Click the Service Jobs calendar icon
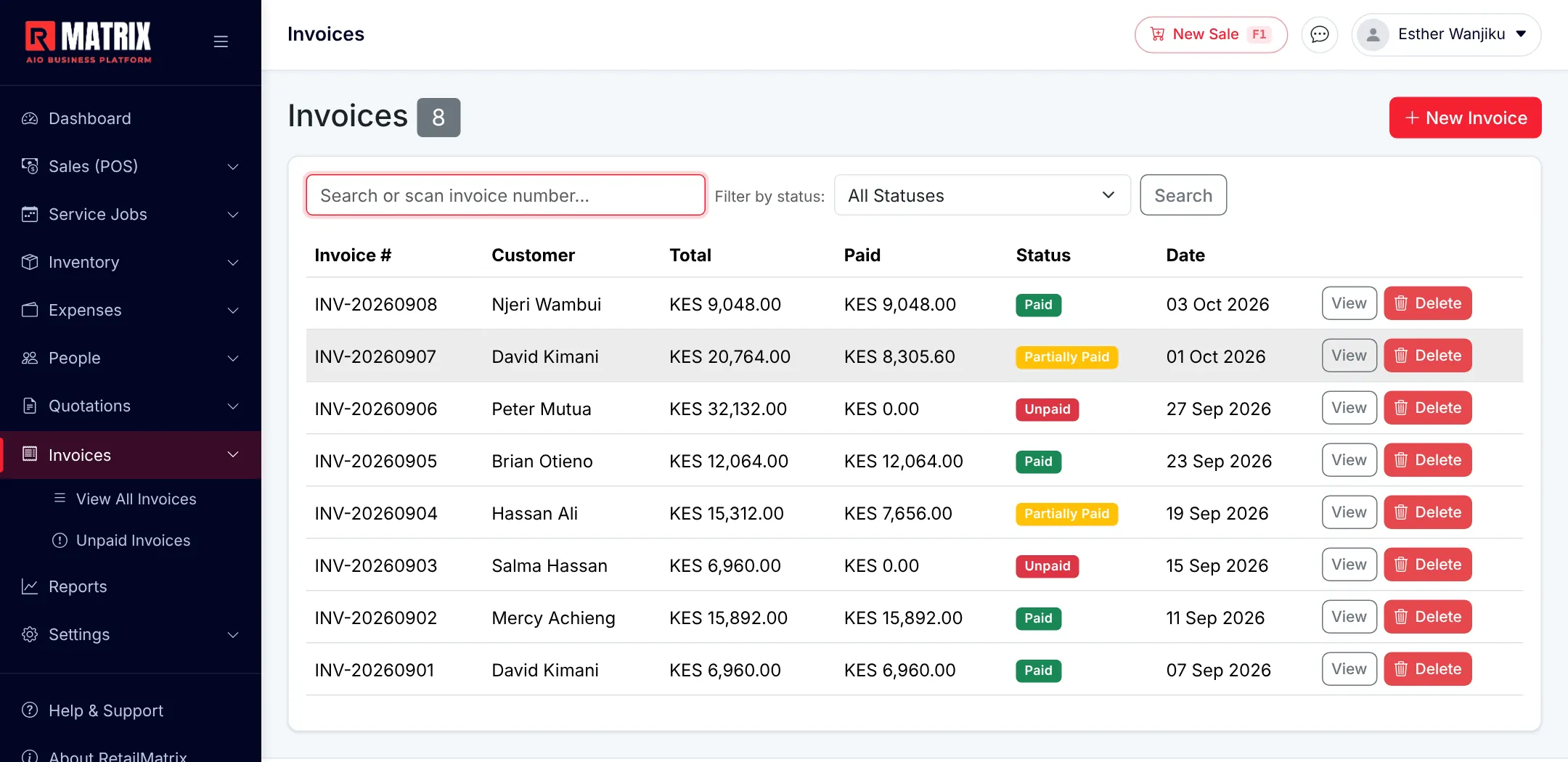The image size is (1568, 762). [x=30, y=214]
